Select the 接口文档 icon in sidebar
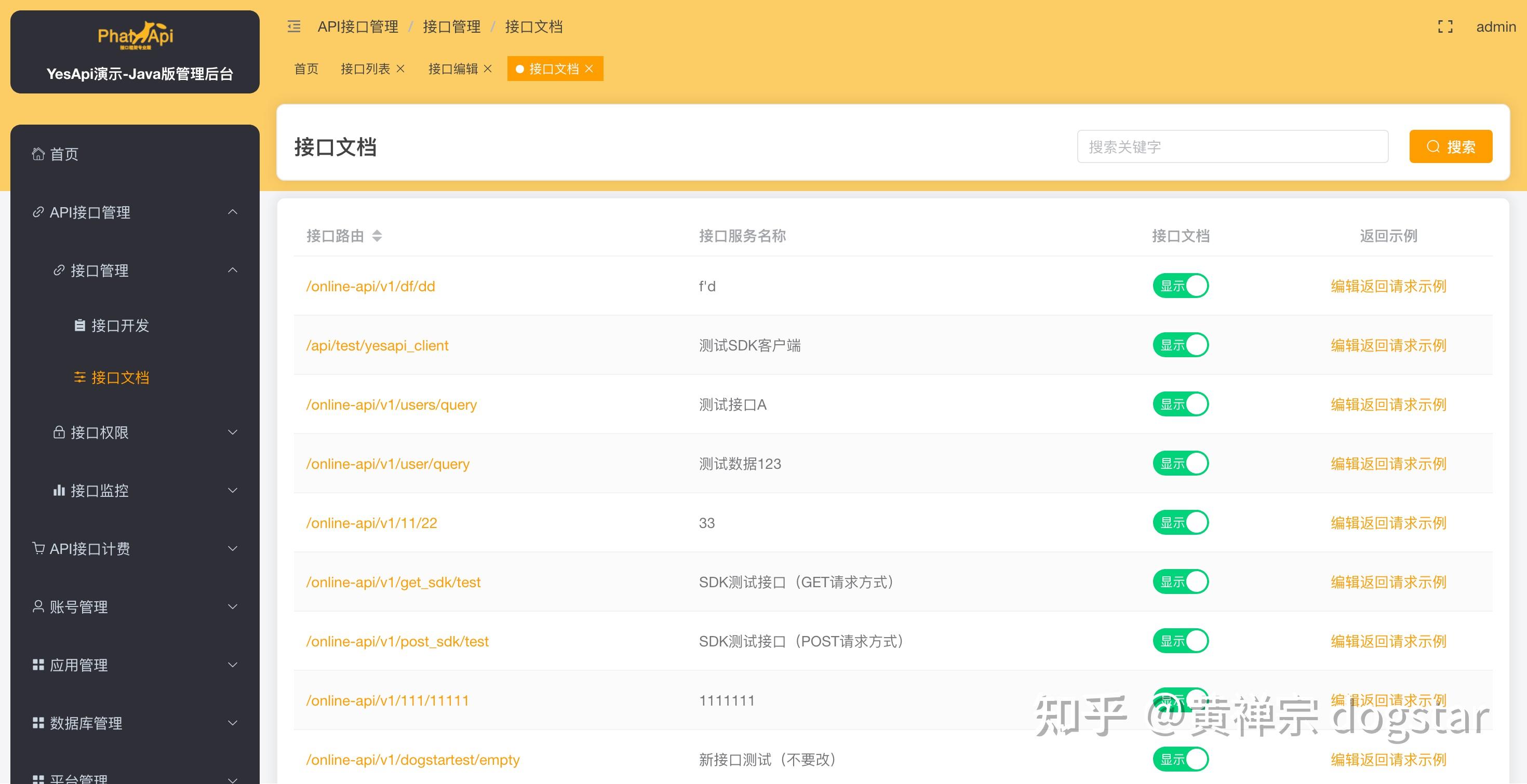1527x784 pixels. (80, 377)
